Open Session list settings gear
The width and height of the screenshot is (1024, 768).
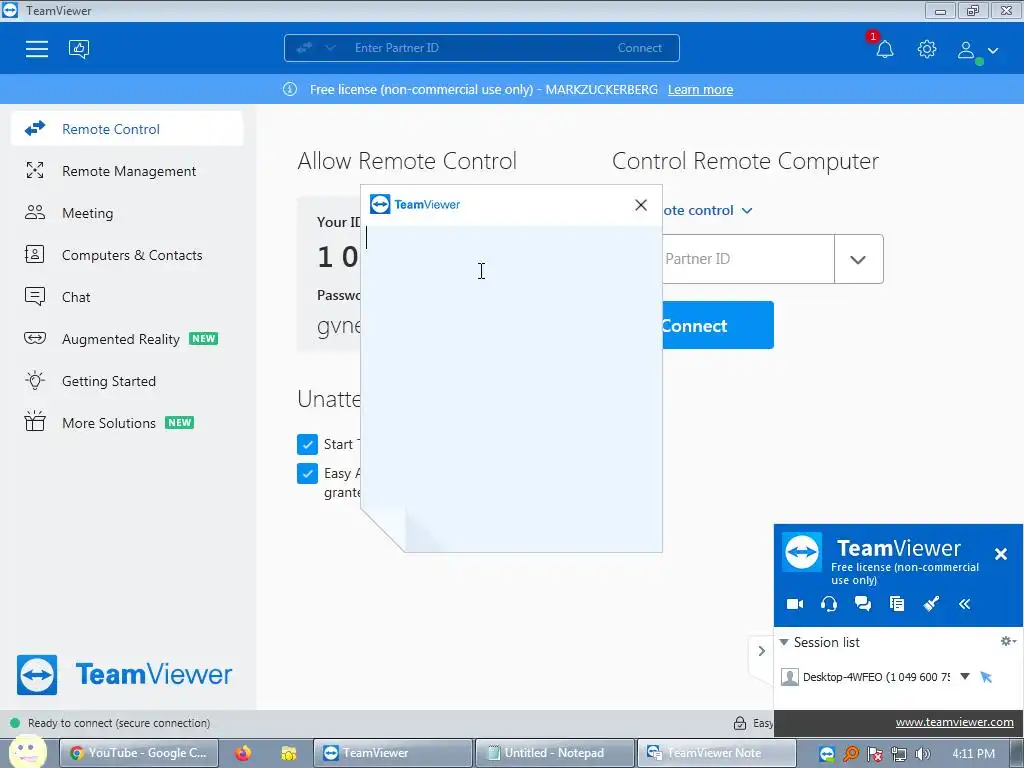(1008, 641)
